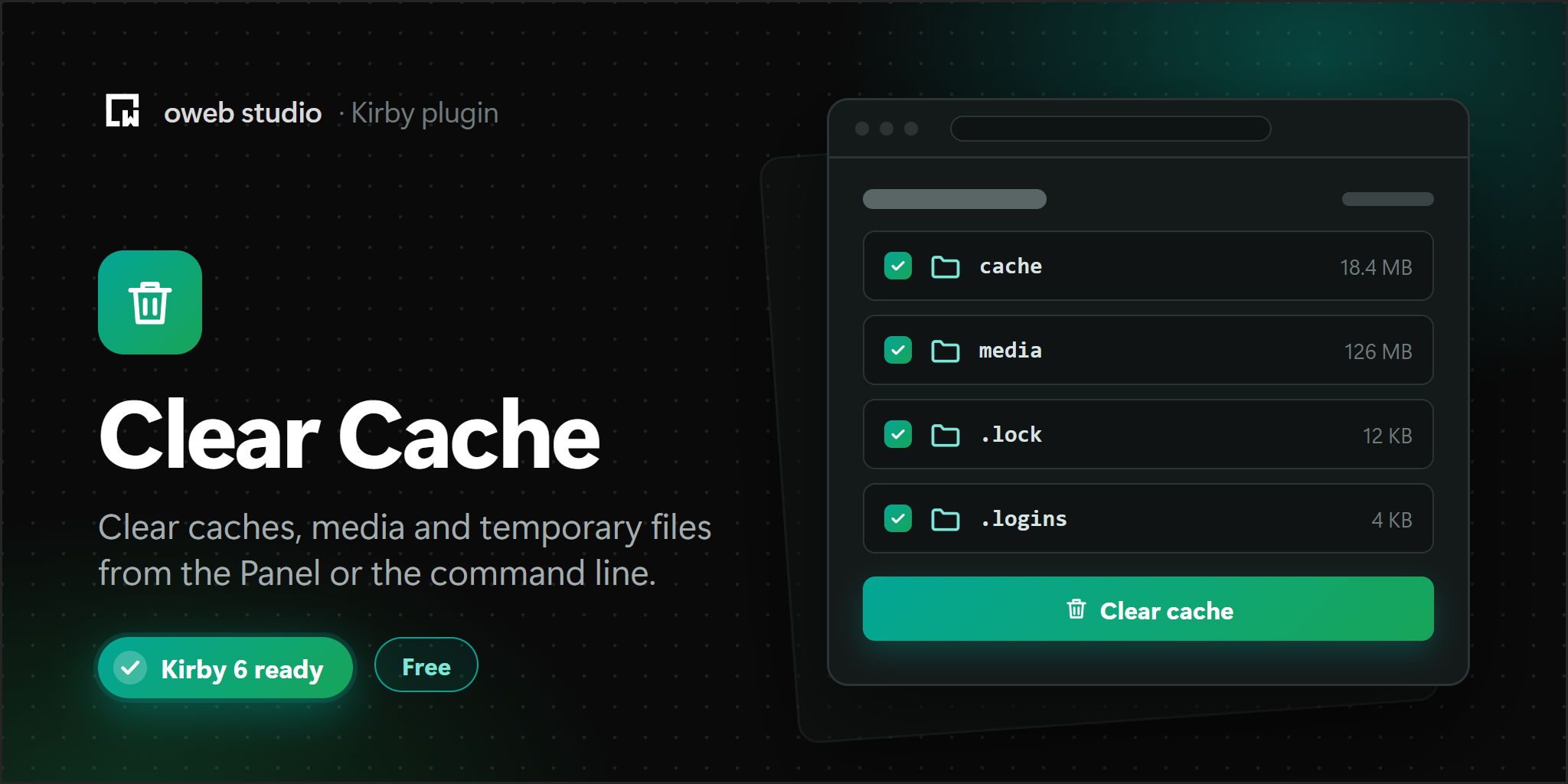Viewport: 1568px width, 784px height.
Task: Click the Kirby 6 ready badge
Action: 225,668
